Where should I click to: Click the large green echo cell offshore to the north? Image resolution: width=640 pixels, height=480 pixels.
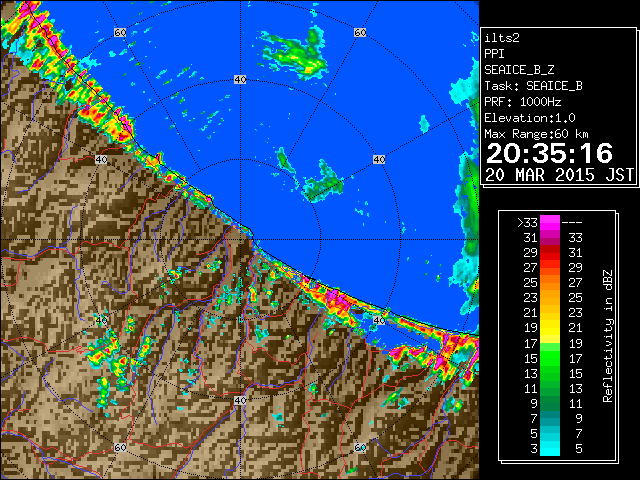298,53
